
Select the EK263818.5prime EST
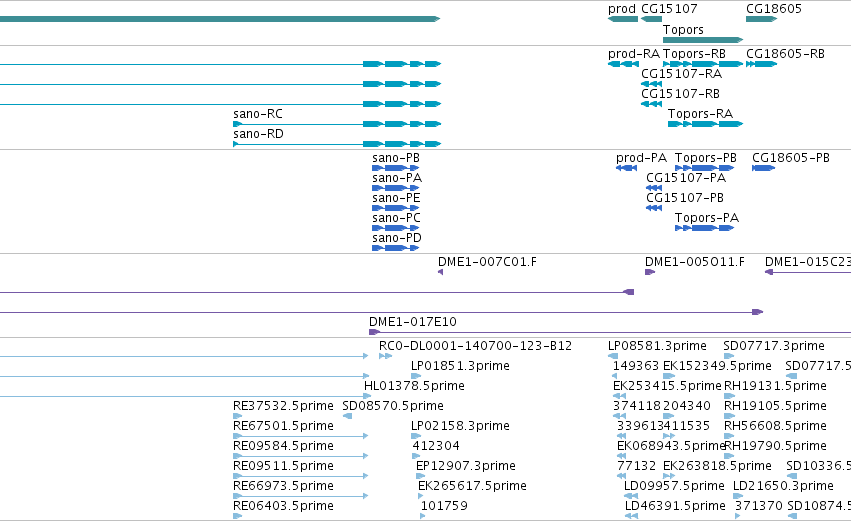coord(669,476)
